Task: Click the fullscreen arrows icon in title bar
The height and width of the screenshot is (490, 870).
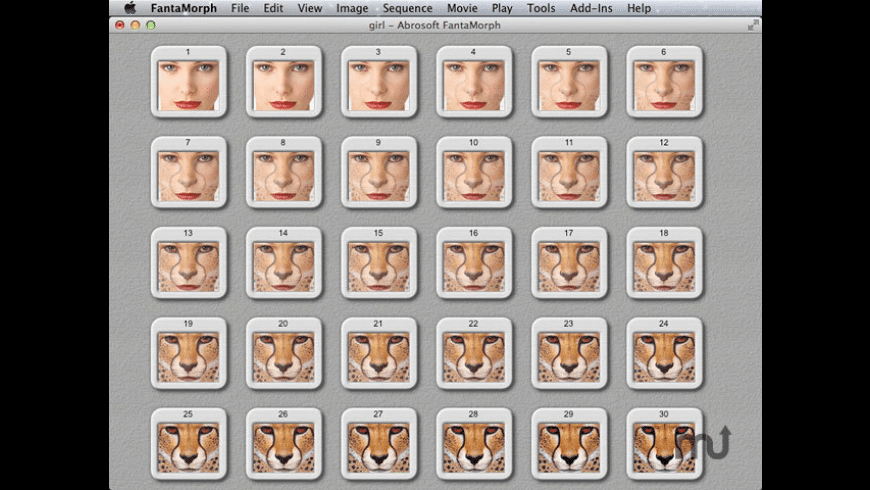Action: tap(751, 24)
